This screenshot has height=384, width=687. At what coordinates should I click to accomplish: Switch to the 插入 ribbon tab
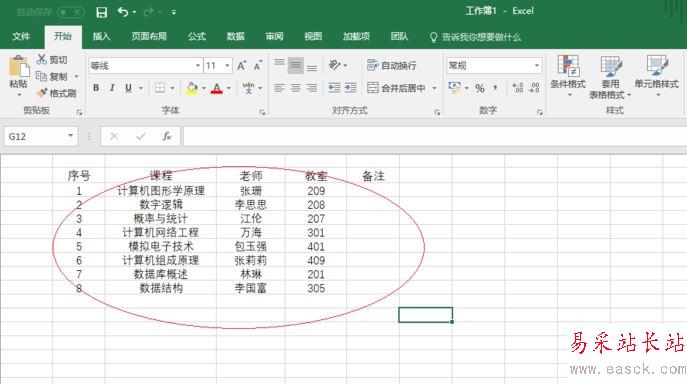tap(101, 36)
